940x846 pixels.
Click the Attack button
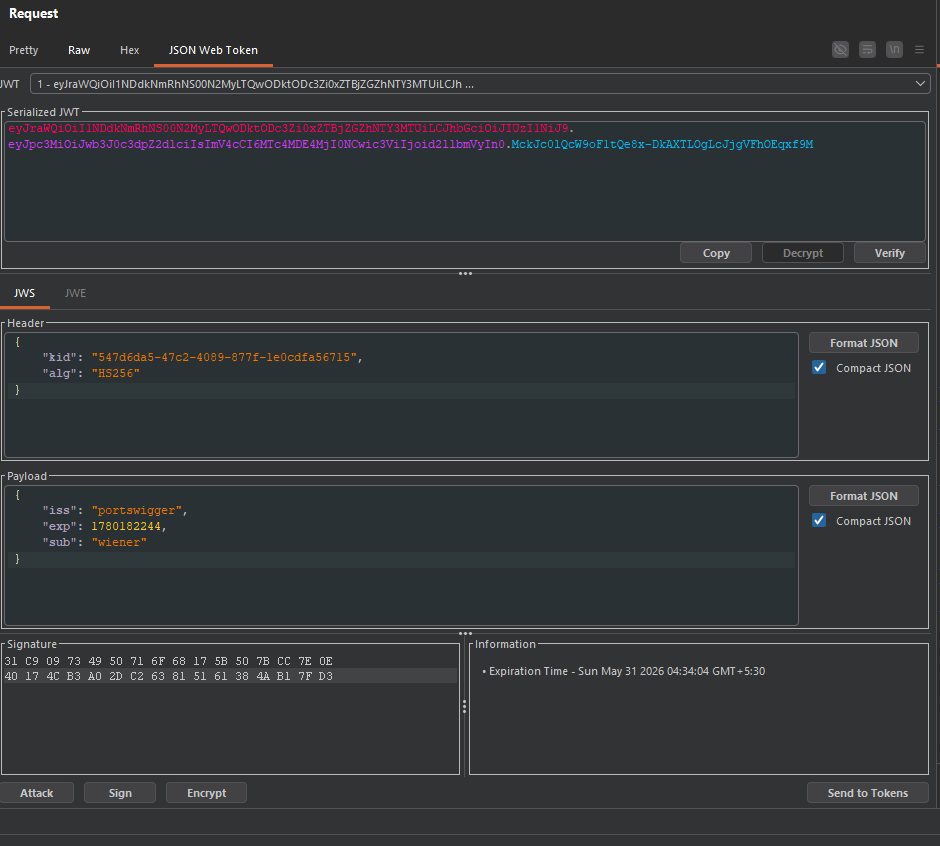pos(37,793)
